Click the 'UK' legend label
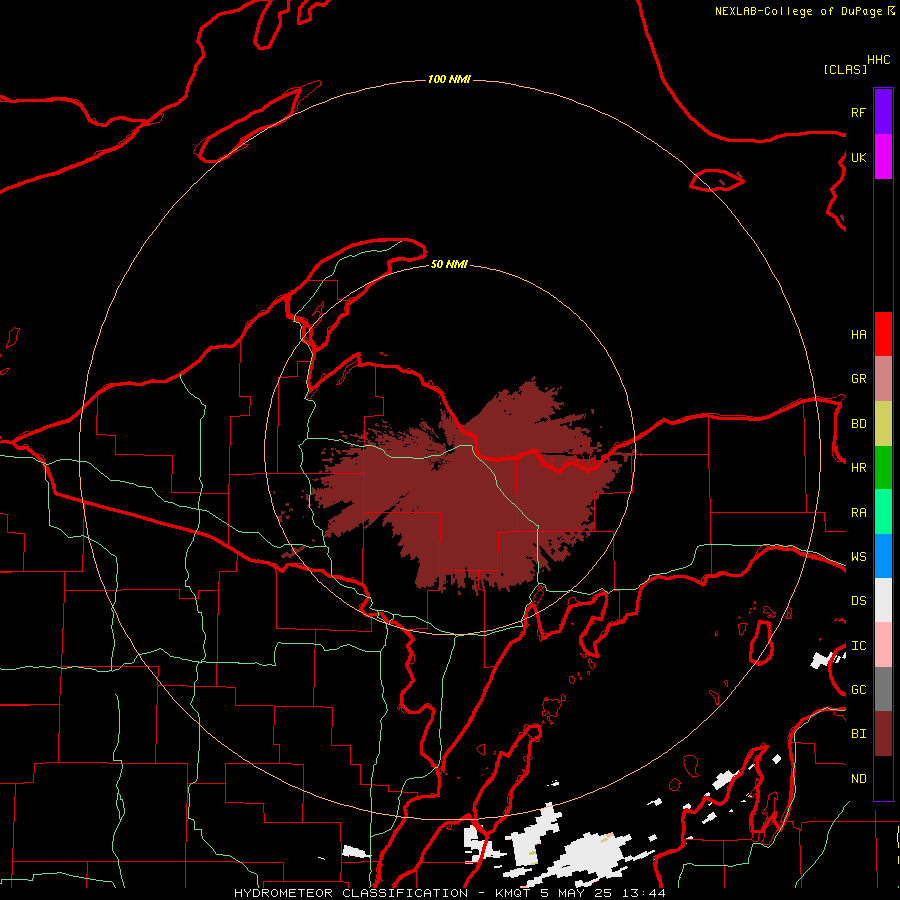The width and height of the screenshot is (900, 900). tap(858, 157)
